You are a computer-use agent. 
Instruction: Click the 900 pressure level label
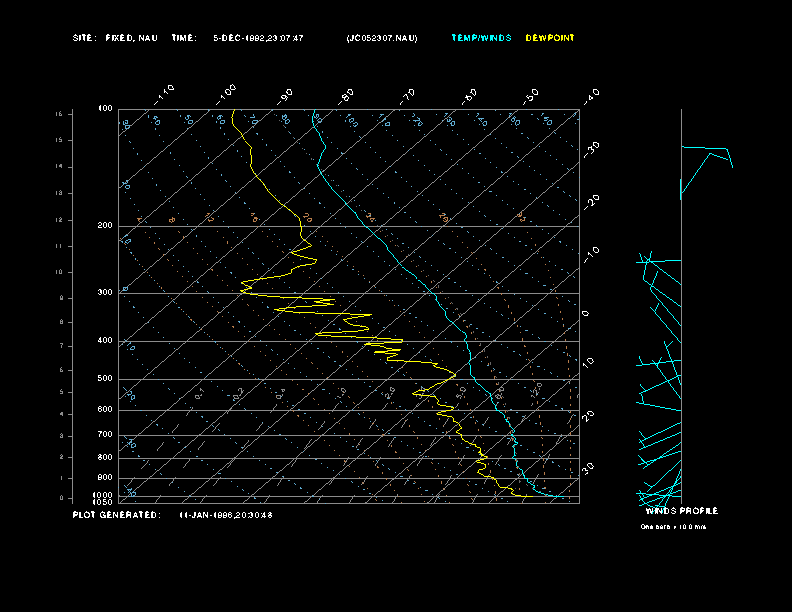click(105, 478)
